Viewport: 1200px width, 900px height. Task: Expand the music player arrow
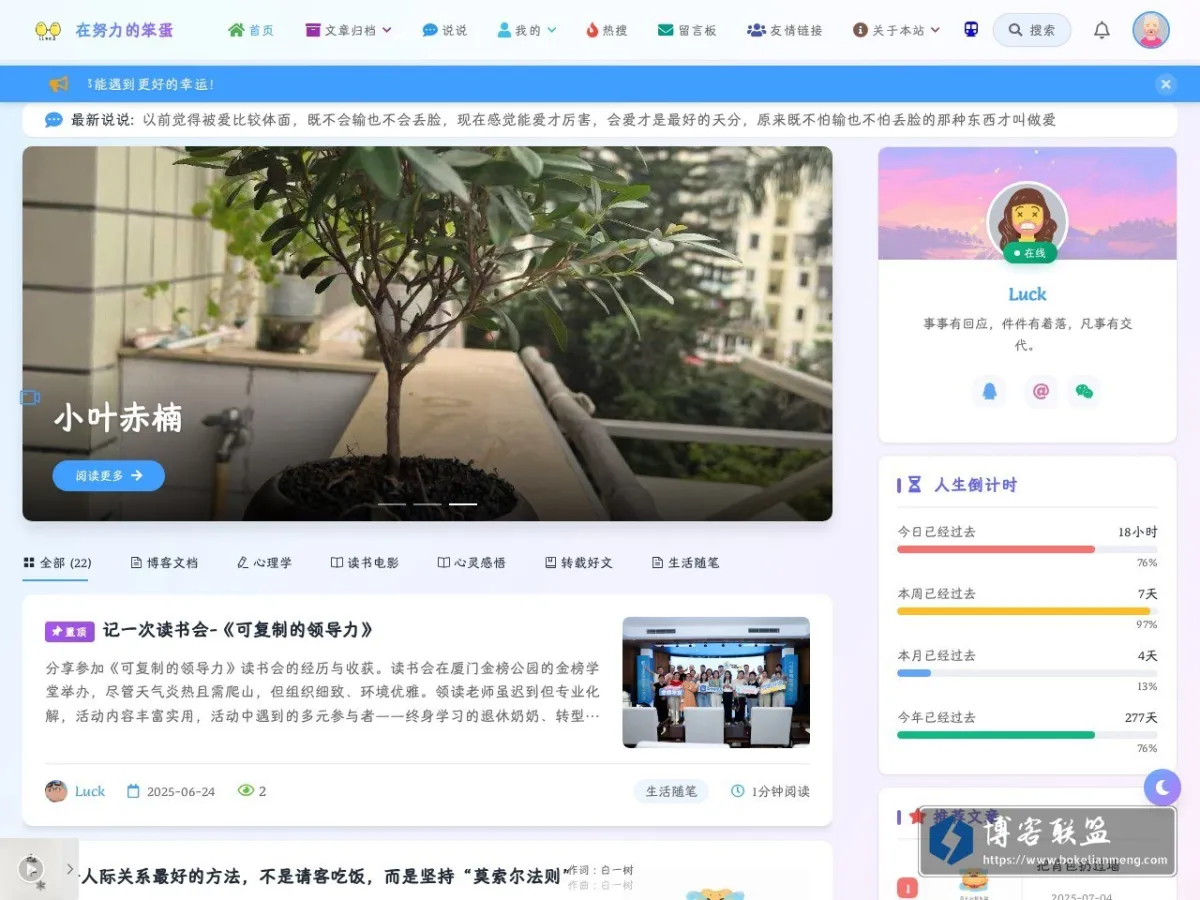[x=70, y=869]
